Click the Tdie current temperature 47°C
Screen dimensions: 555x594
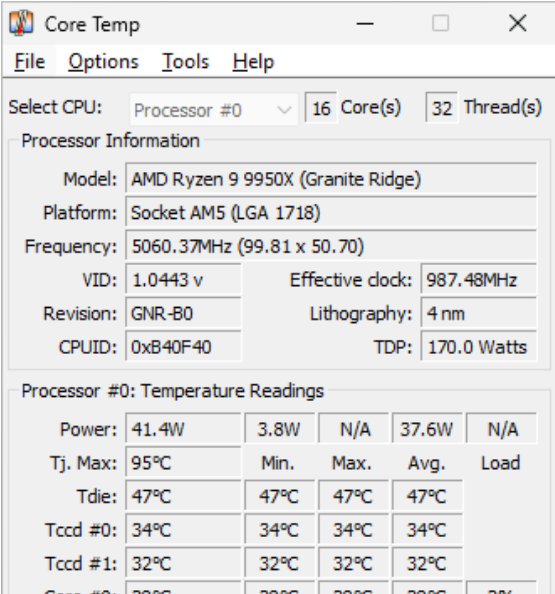tap(183, 496)
